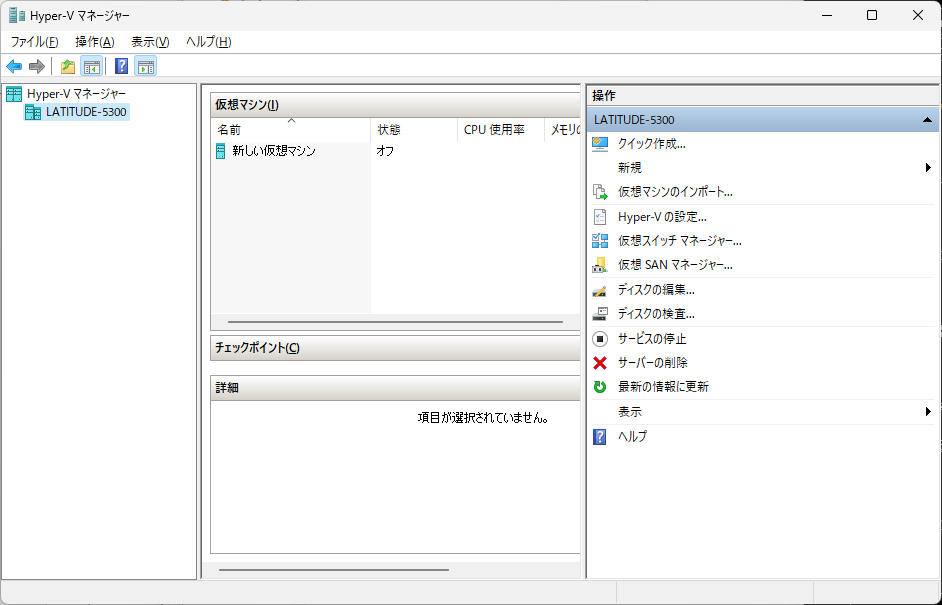Select the 新規 action entry
This screenshot has height=605, width=942.
[x=630, y=168]
